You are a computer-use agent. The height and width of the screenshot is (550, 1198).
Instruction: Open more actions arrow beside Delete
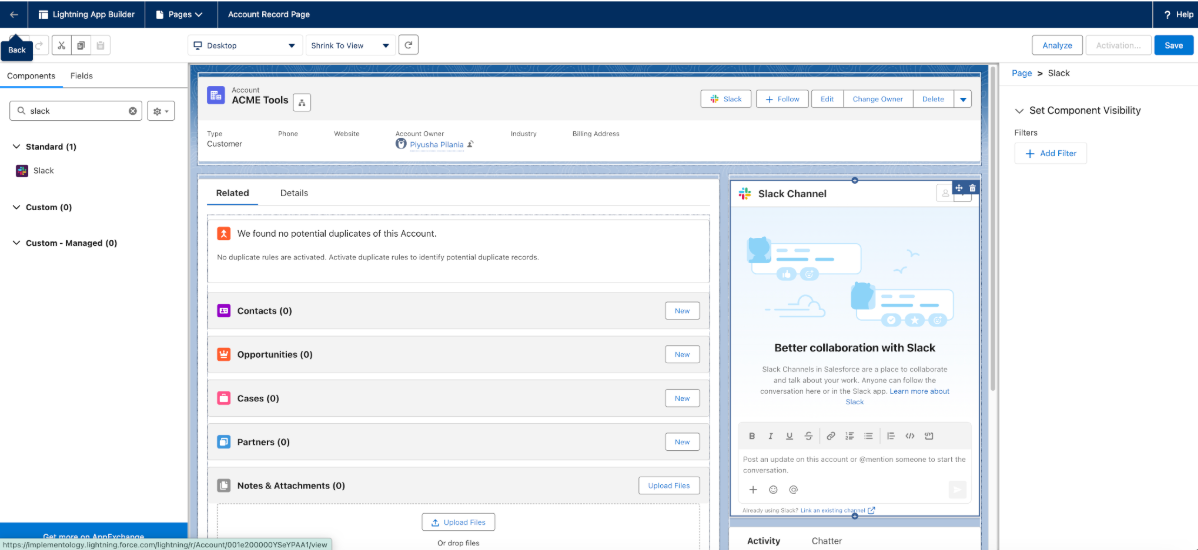[x=963, y=99]
